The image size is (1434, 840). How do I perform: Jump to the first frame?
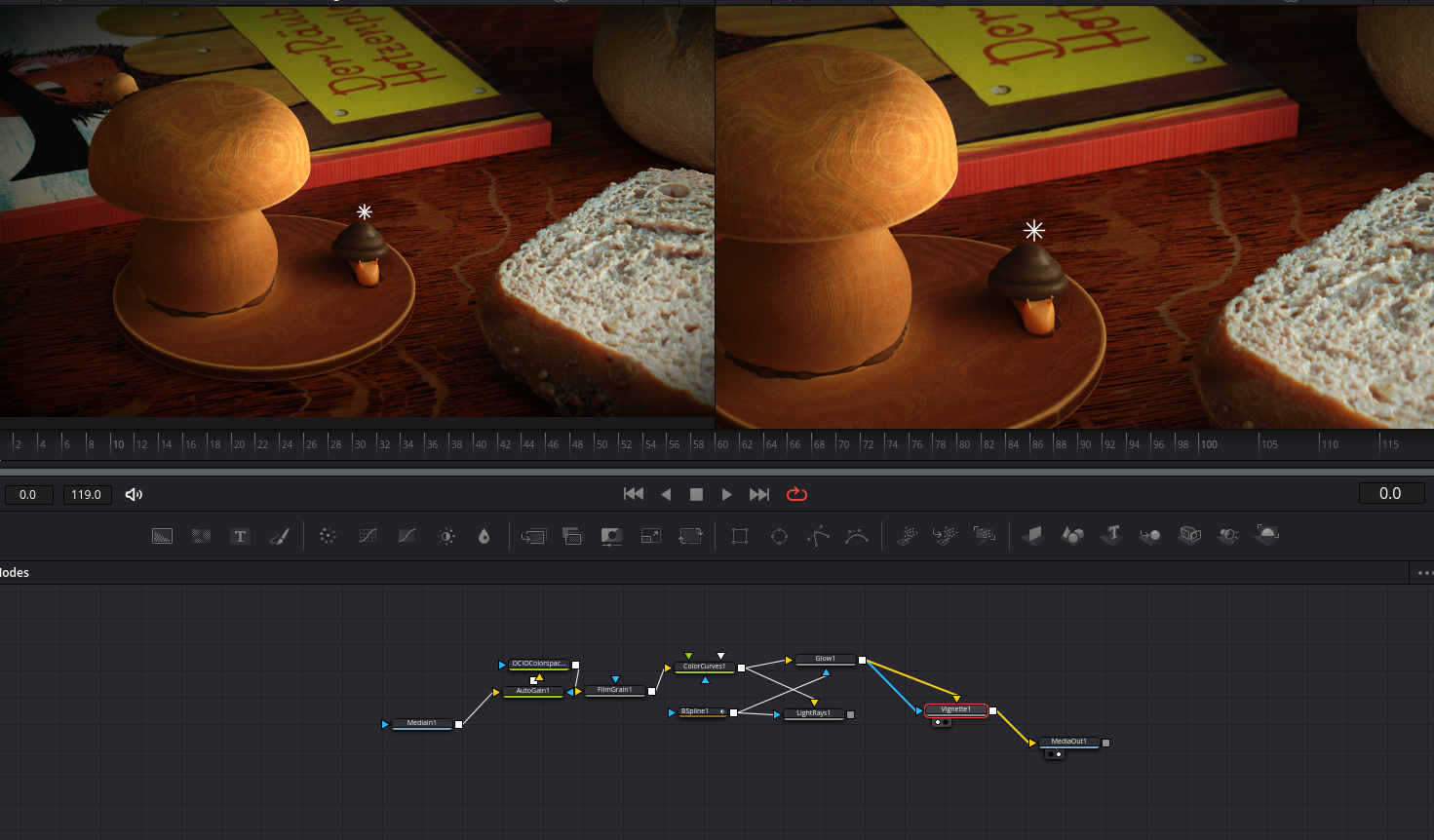634,494
